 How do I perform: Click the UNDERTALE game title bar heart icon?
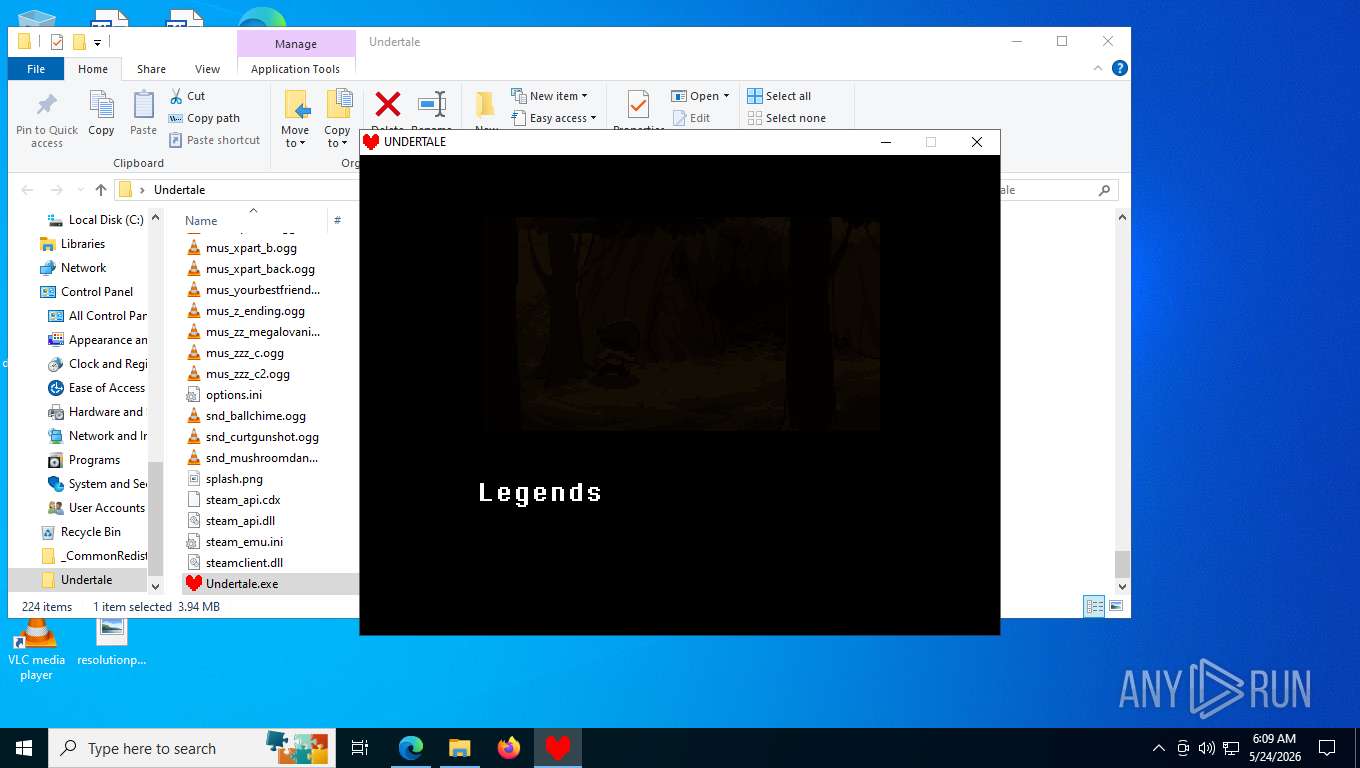371,142
